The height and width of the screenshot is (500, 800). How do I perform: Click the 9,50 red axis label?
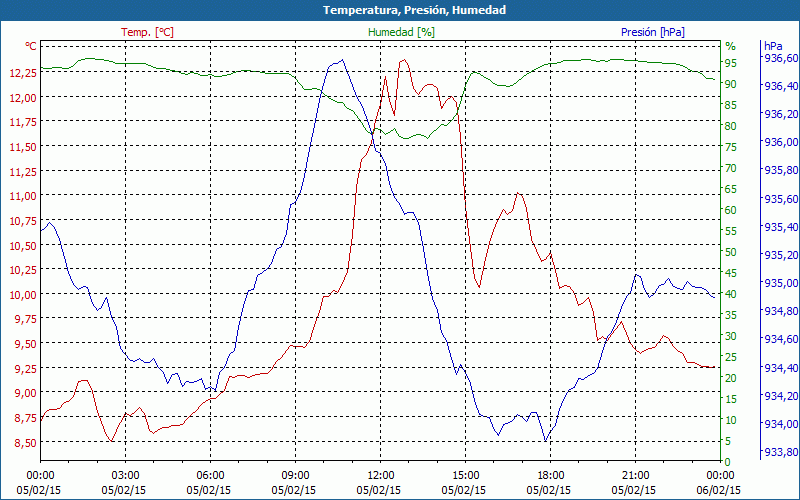click(26, 344)
